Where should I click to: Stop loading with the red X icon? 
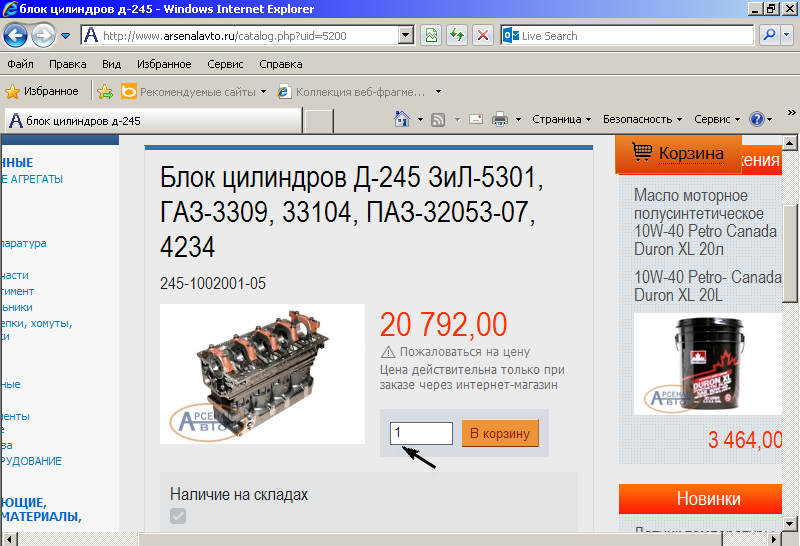(x=482, y=36)
